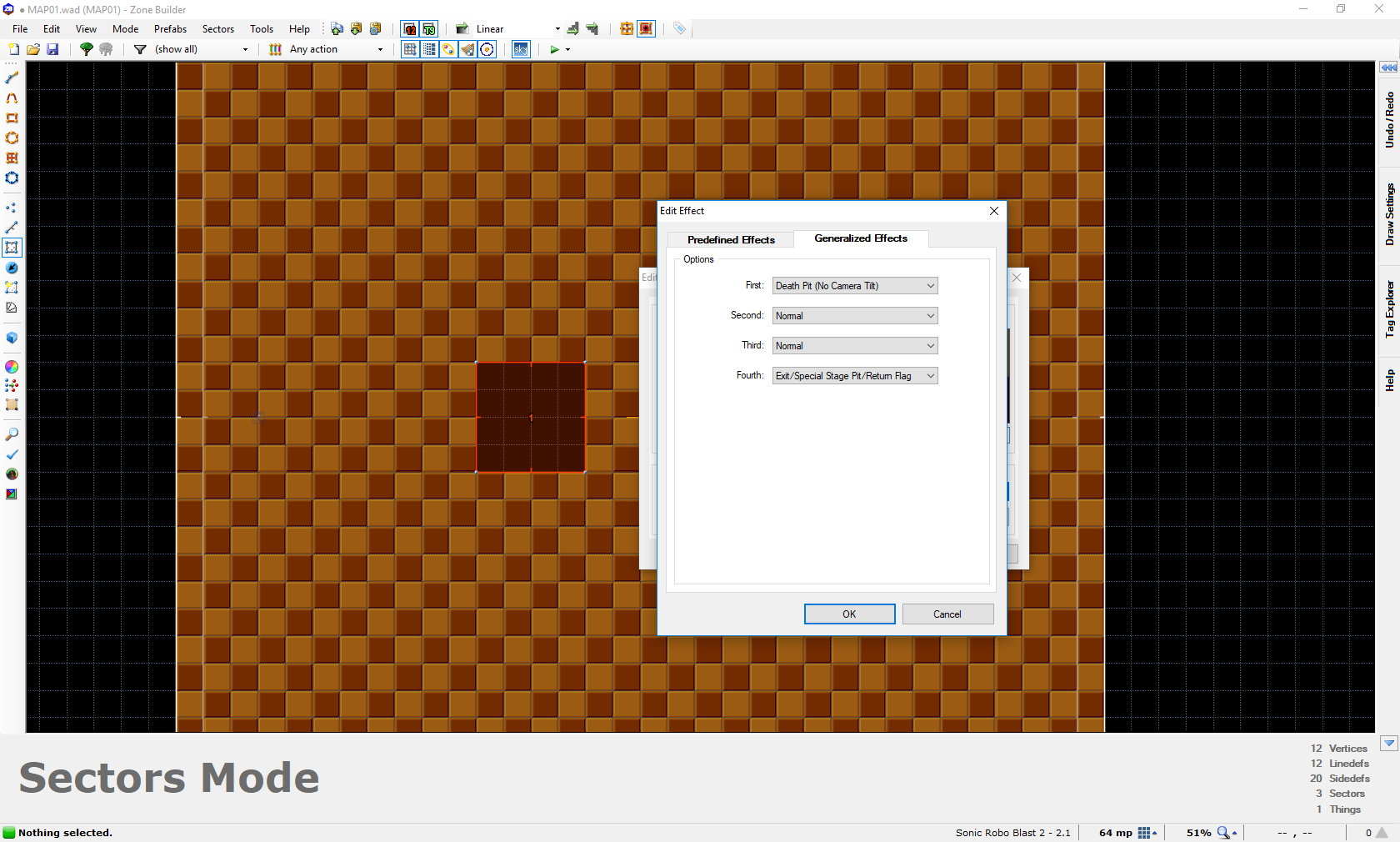Click the color wheel icon in left toolbar
Screen dimensions: 1400x842
[x=12, y=367]
